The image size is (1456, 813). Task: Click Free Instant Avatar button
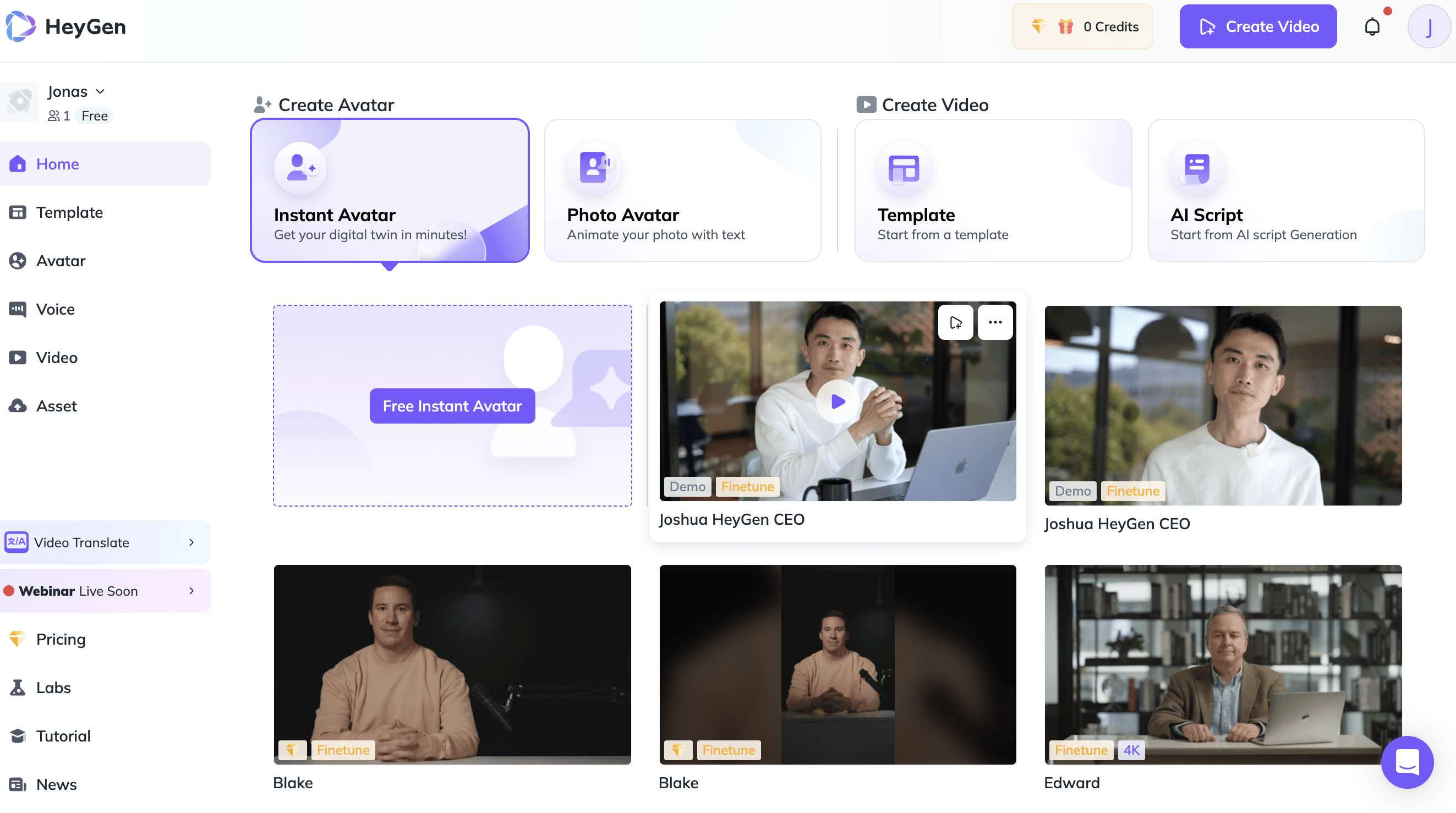452,405
